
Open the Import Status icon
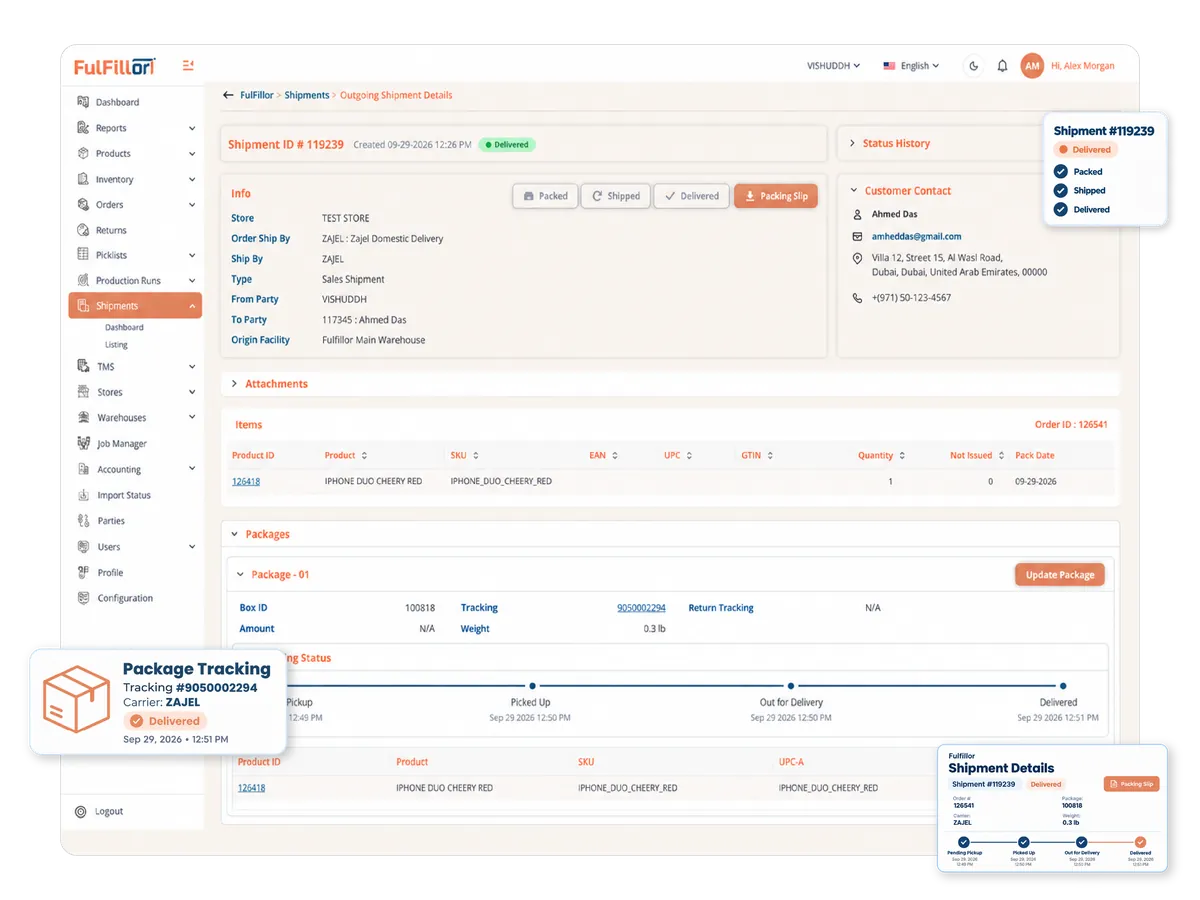tap(83, 495)
